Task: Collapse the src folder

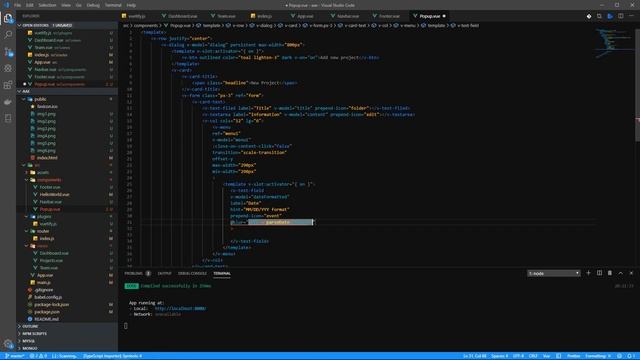Action: click(x=37, y=165)
